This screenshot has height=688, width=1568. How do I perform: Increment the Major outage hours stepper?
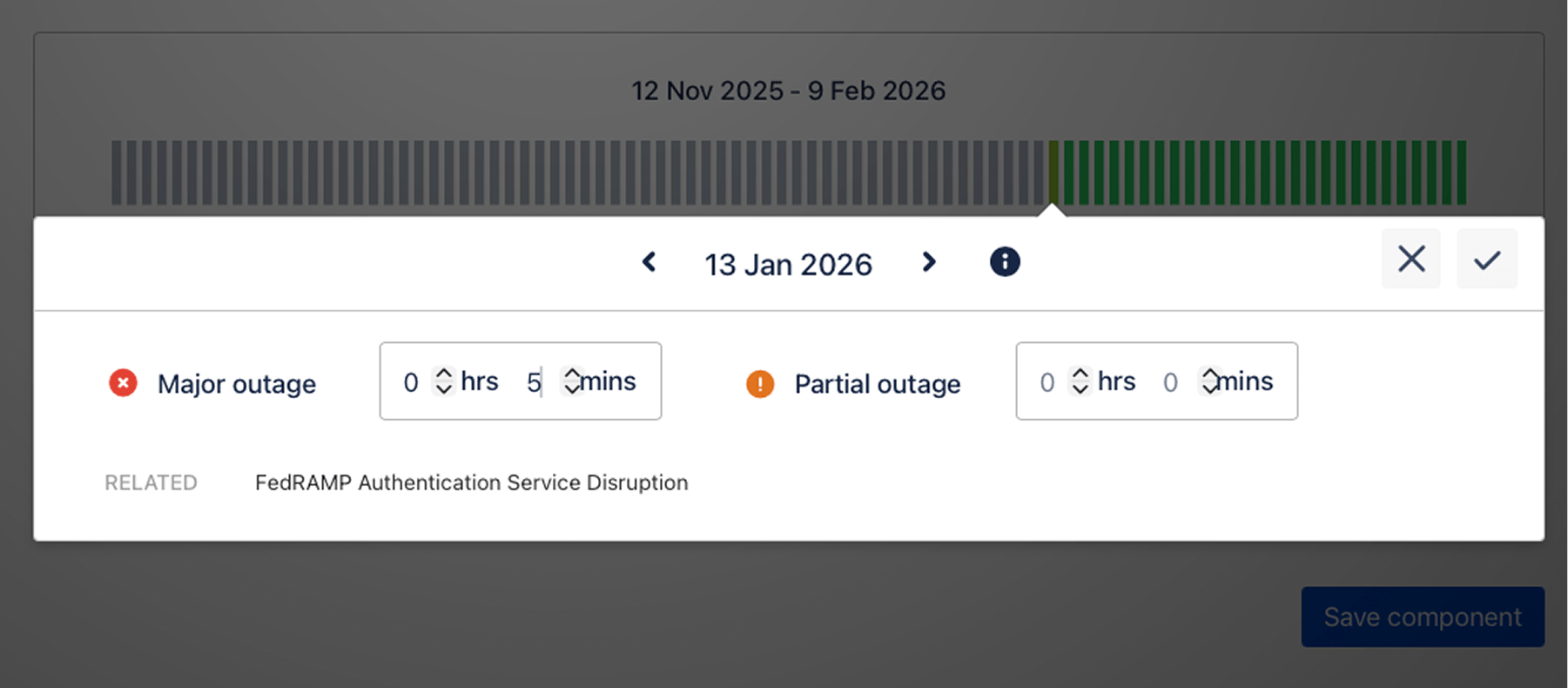(x=445, y=372)
